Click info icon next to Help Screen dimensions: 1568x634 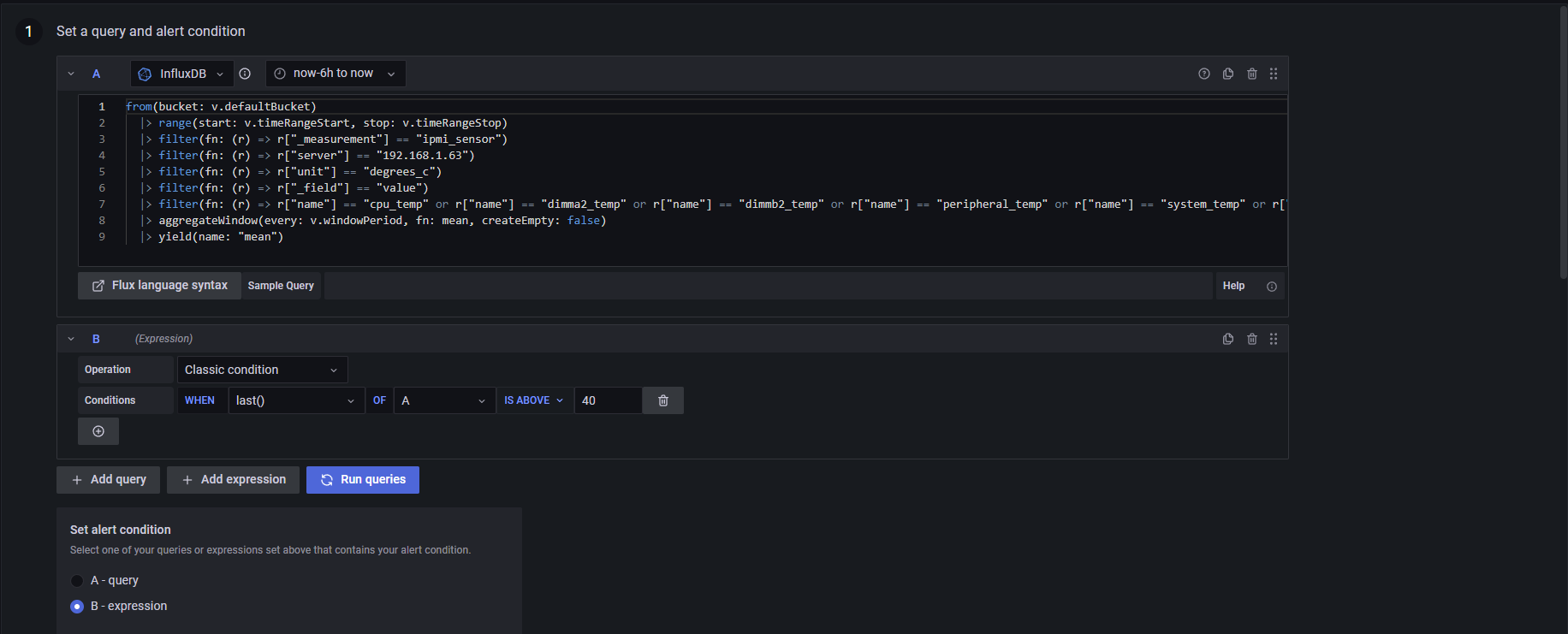click(1272, 287)
